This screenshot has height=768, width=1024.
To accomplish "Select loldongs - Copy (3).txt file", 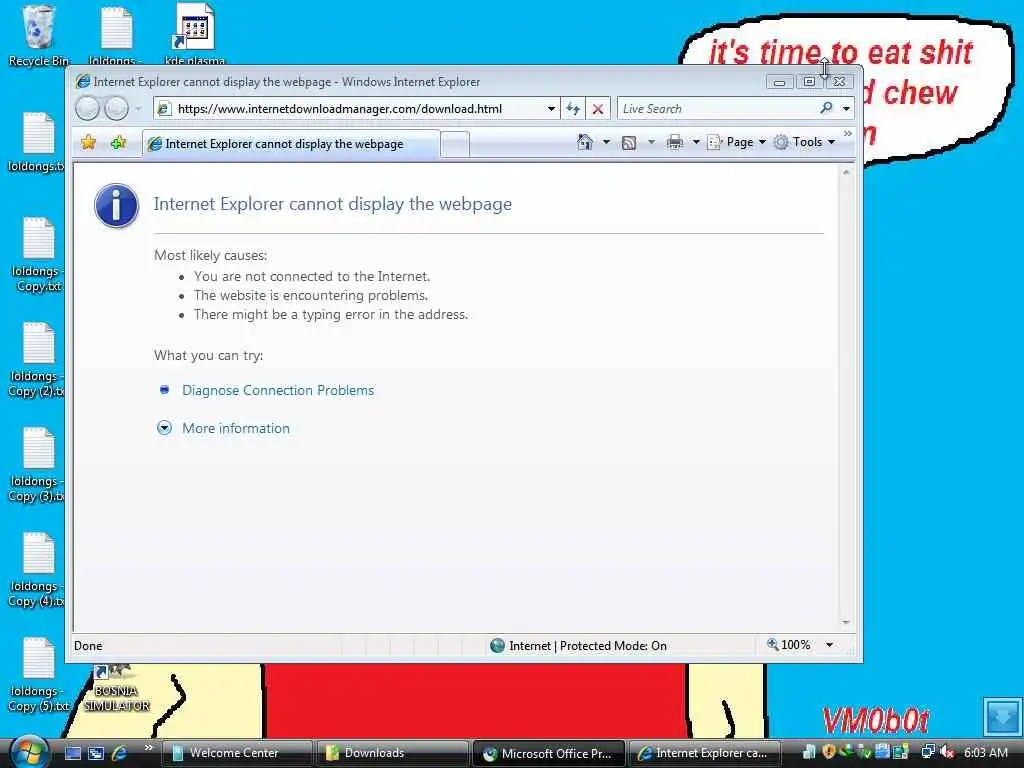I will tap(37, 464).
